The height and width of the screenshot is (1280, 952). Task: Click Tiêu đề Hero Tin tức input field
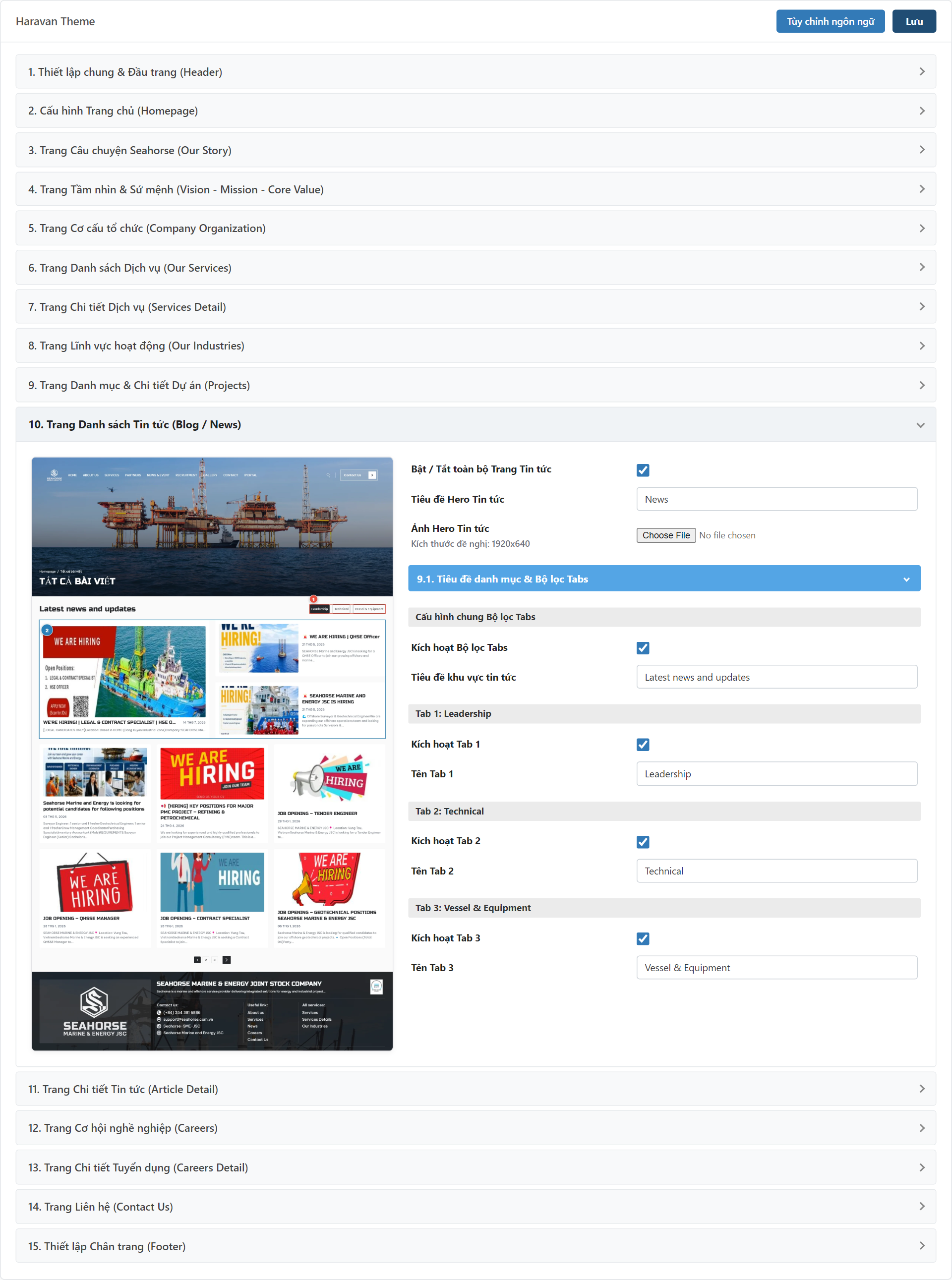(776, 499)
